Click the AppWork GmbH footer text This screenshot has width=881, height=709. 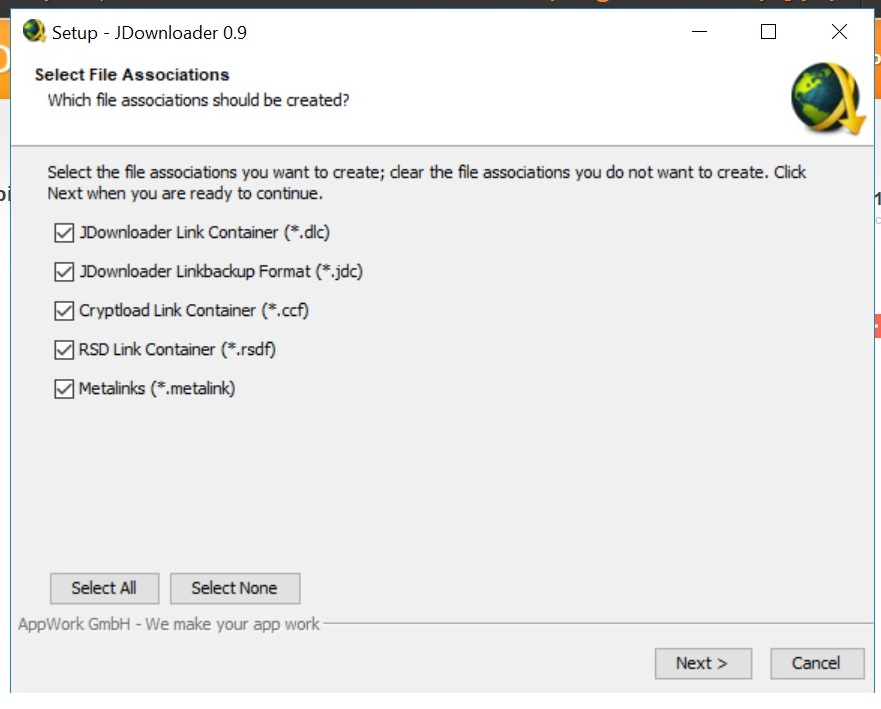pos(169,624)
